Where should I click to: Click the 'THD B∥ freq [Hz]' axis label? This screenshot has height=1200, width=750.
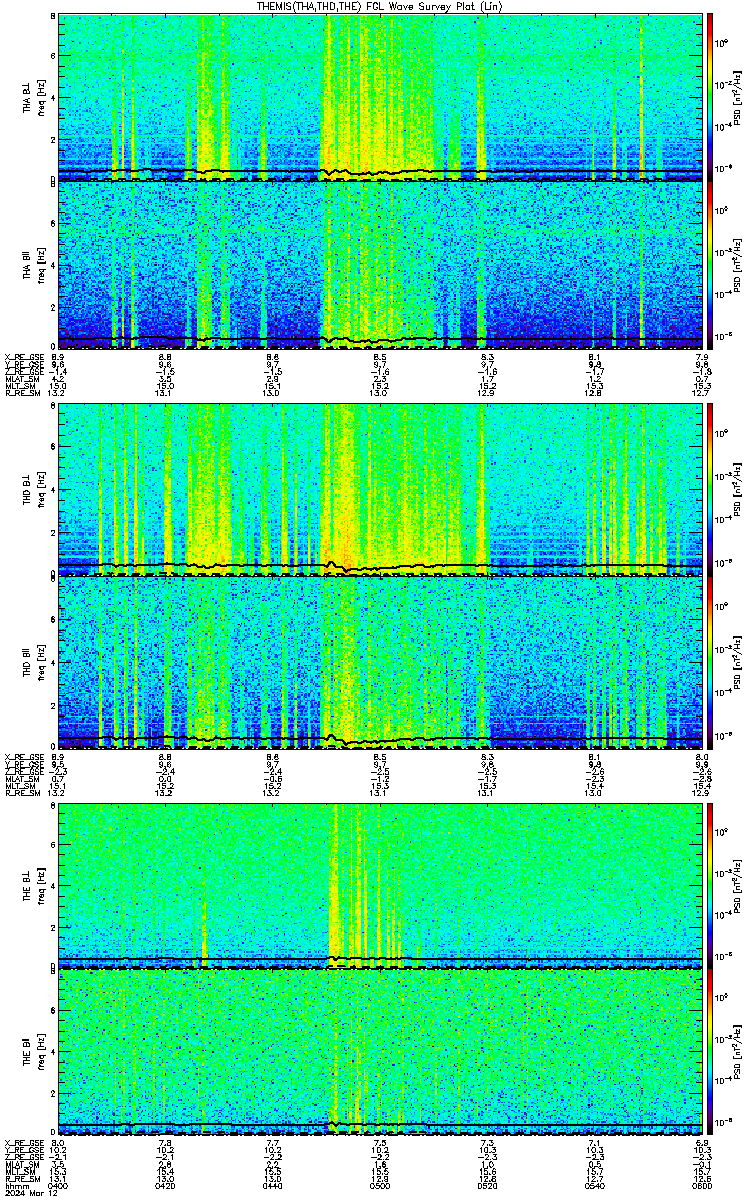click(32, 662)
